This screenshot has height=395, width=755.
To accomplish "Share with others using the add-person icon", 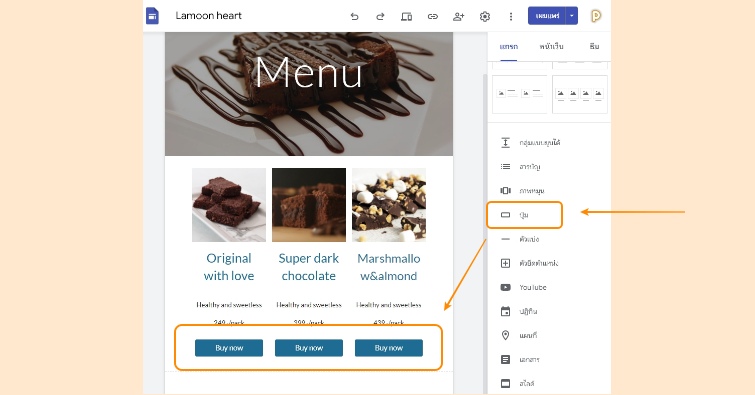I will point(458,16).
